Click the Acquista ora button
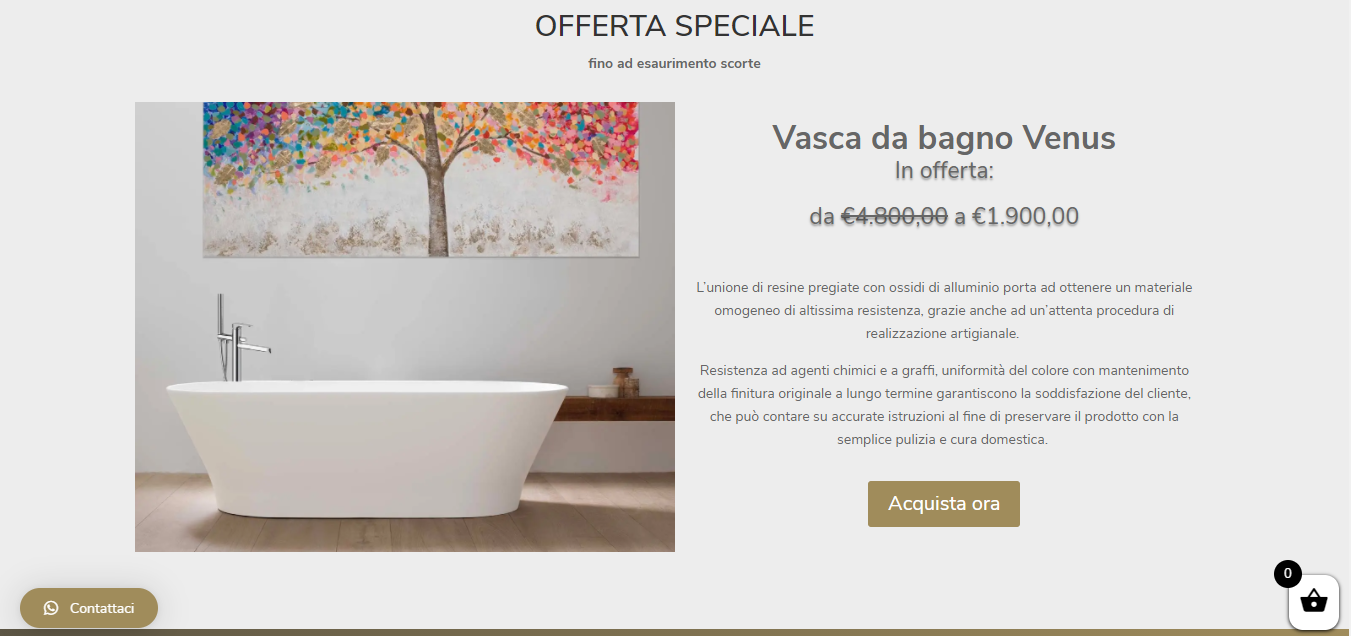This screenshot has height=636, width=1351. pos(944,504)
